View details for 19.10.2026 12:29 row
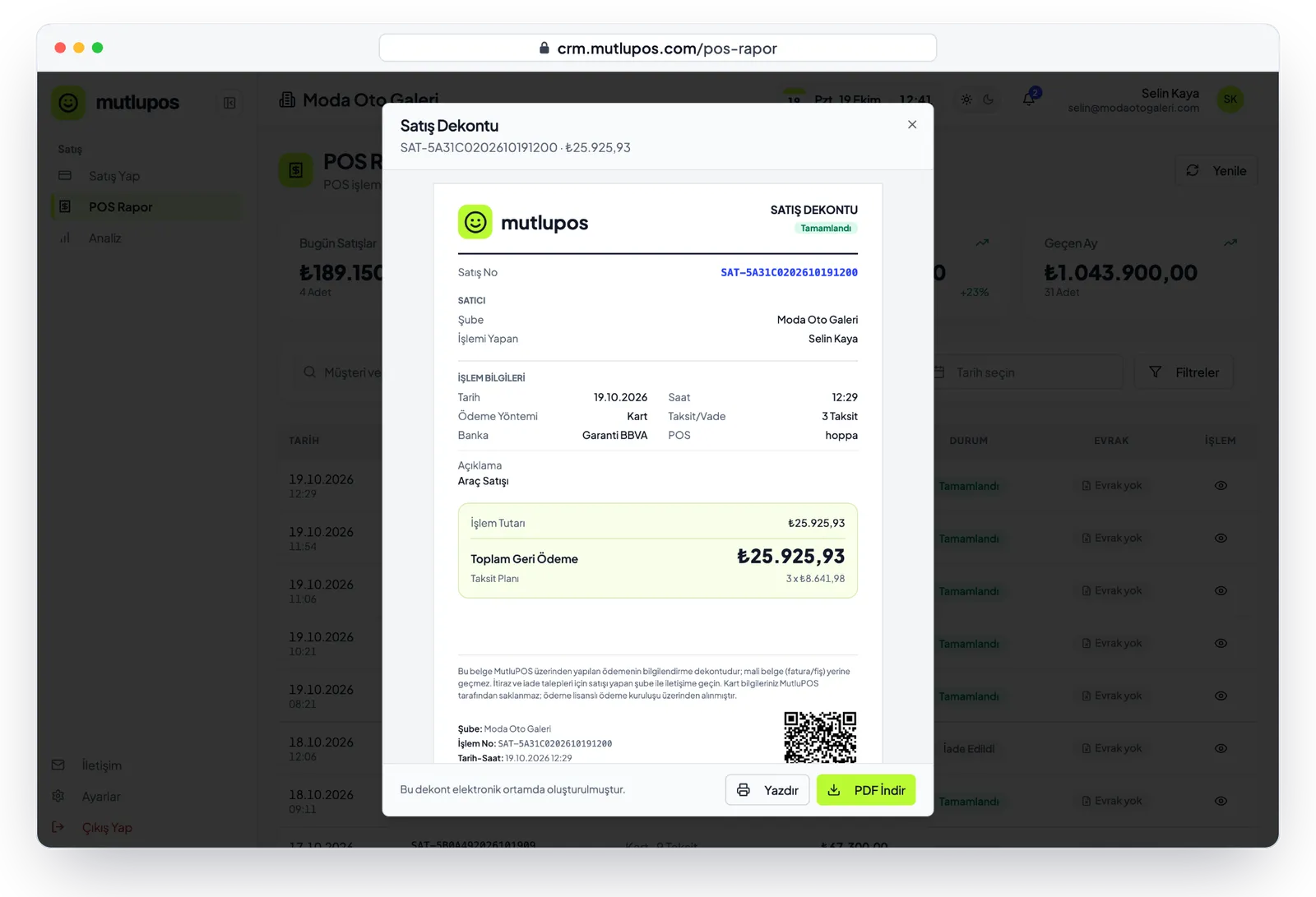1316x897 pixels. 1221,486
